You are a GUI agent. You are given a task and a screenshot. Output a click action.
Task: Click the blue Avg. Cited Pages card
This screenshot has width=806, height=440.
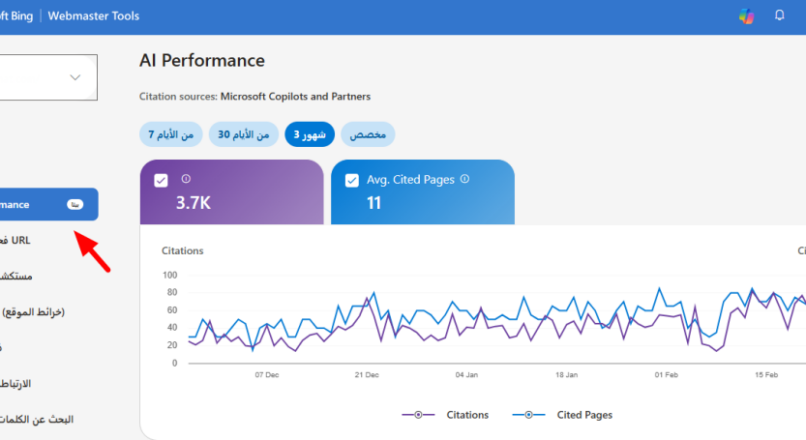pyautogui.click(x=423, y=192)
